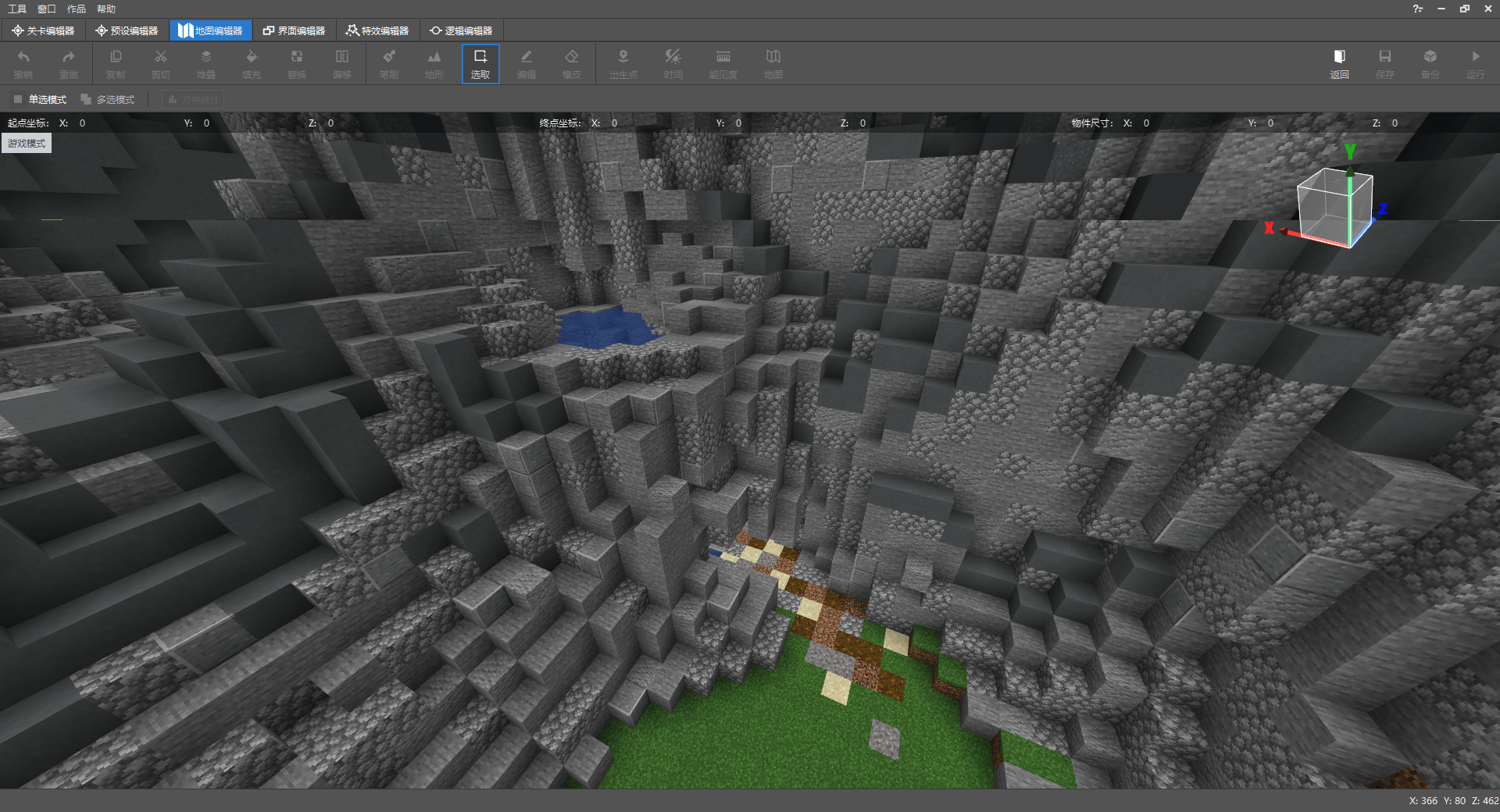Click the Undo (撤销) toolbar icon

[23, 64]
